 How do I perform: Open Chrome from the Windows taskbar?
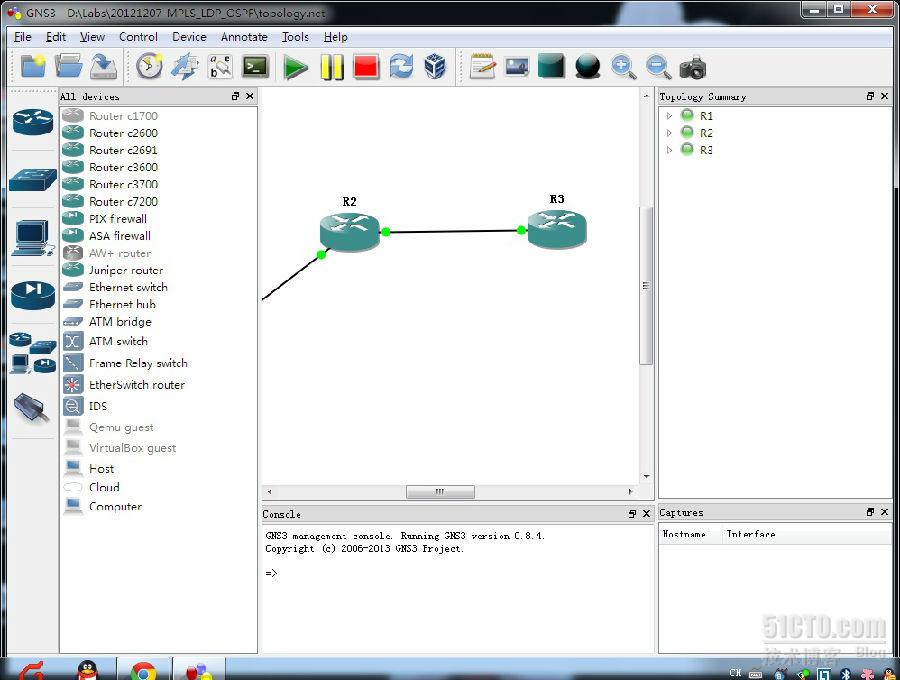pyautogui.click(x=143, y=671)
